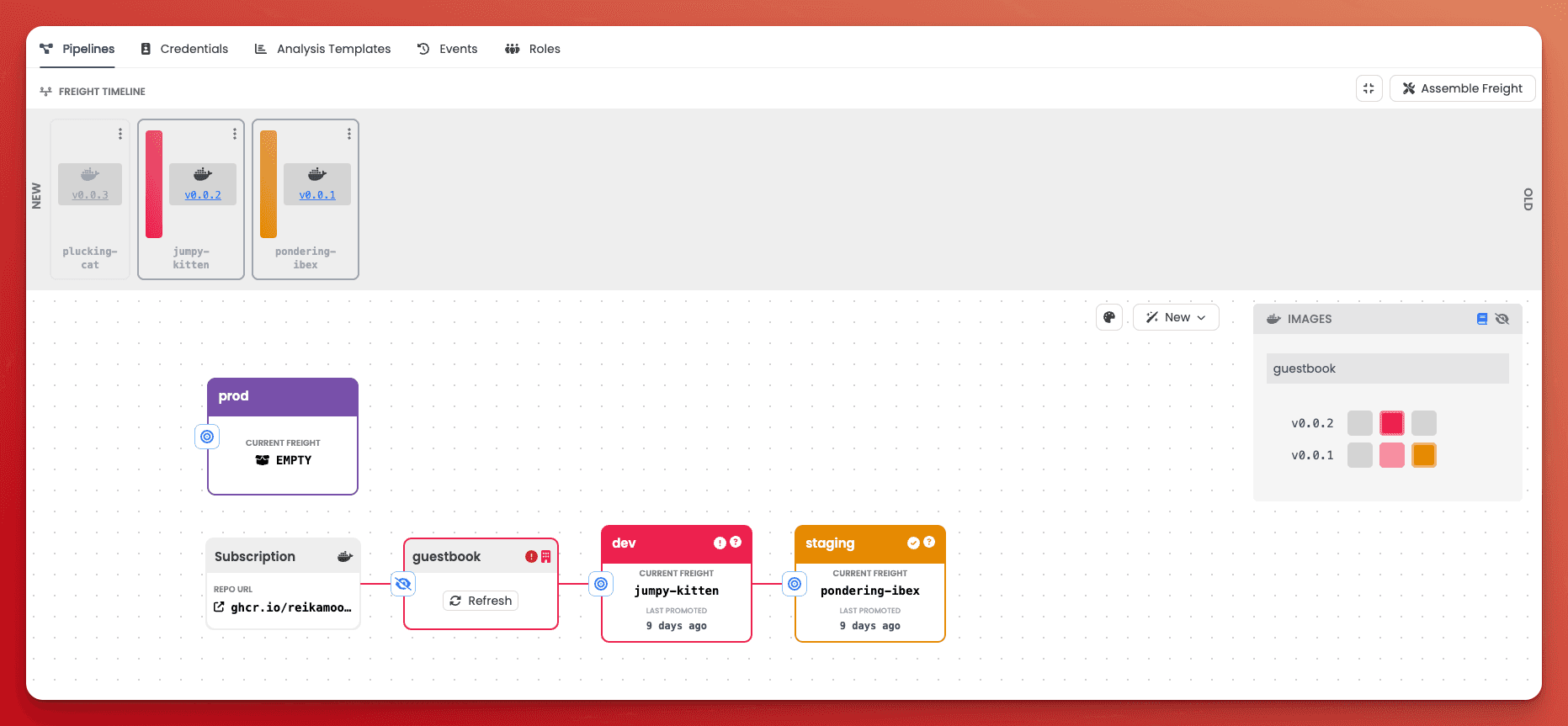The height and width of the screenshot is (726, 1568).
Task: Open the Analysis Templates tab
Action: point(322,49)
